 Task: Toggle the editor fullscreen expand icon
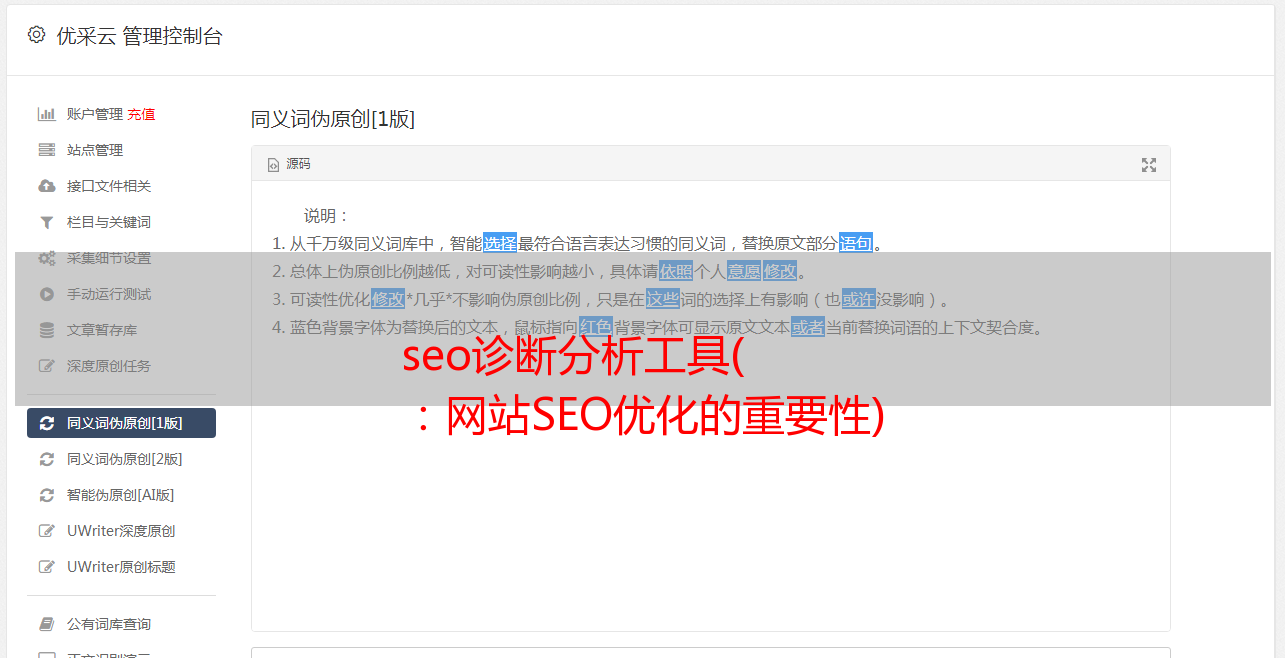click(1149, 165)
